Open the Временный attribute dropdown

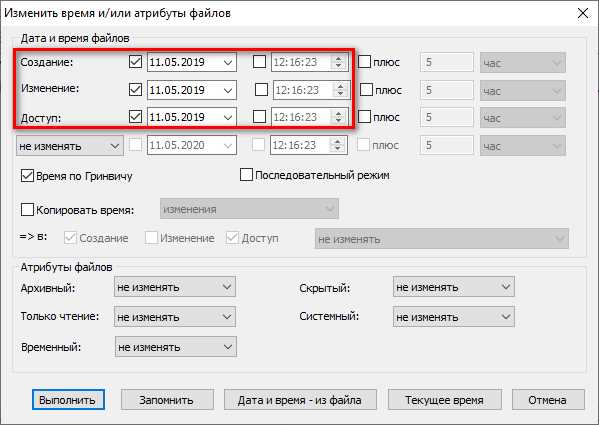[176, 347]
